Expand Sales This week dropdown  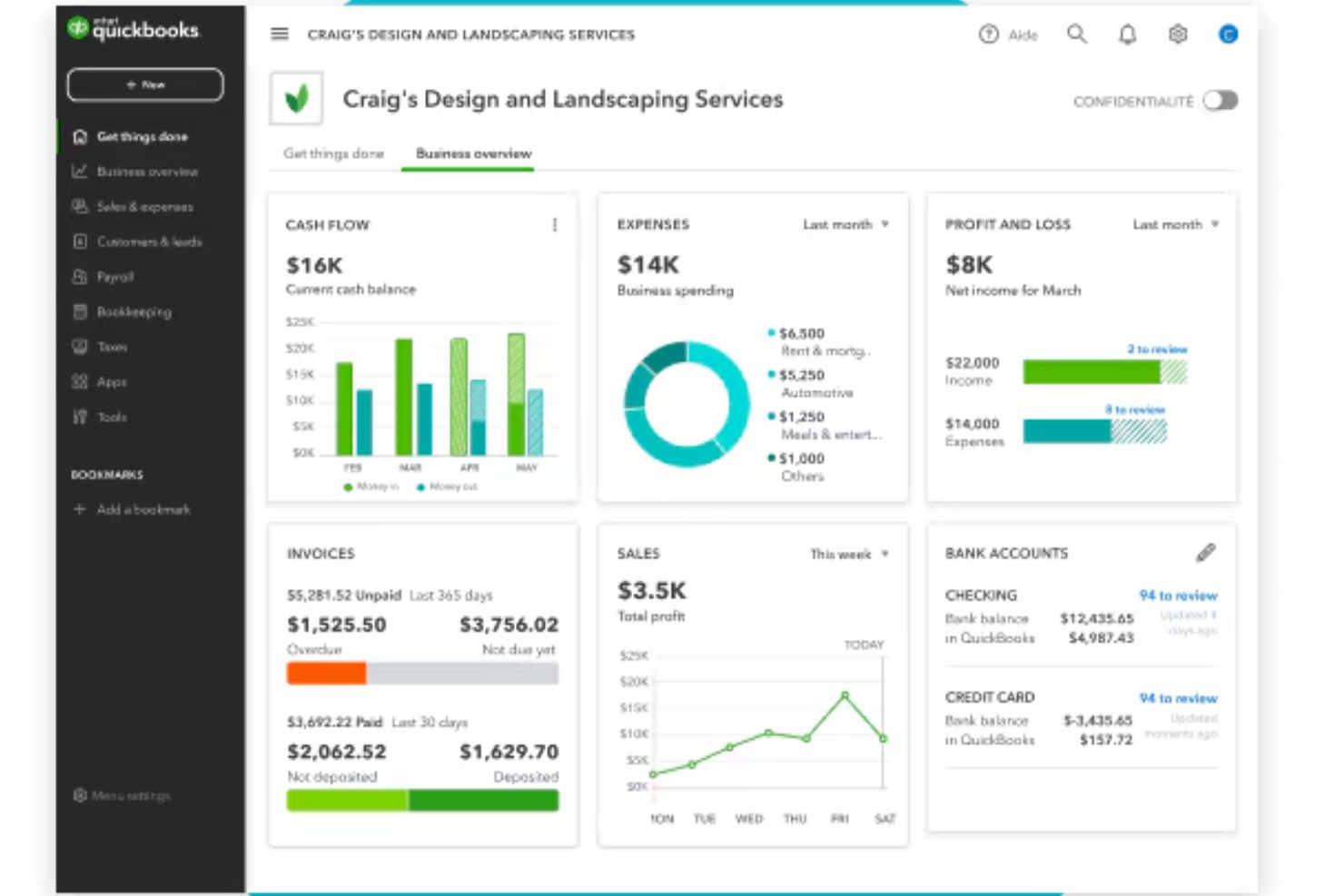click(x=850, y=554)
